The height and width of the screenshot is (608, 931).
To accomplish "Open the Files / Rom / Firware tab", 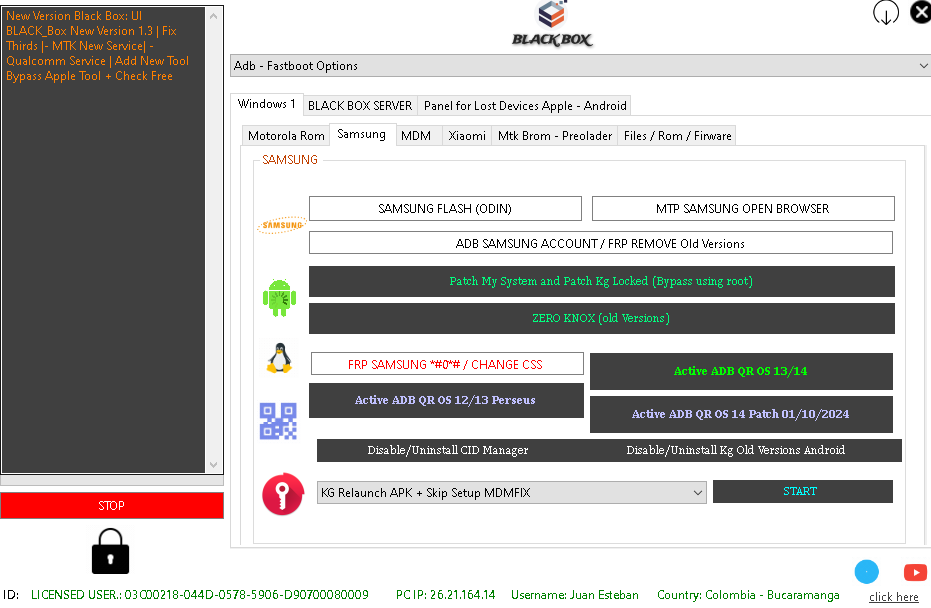I will tap(677, 136).
